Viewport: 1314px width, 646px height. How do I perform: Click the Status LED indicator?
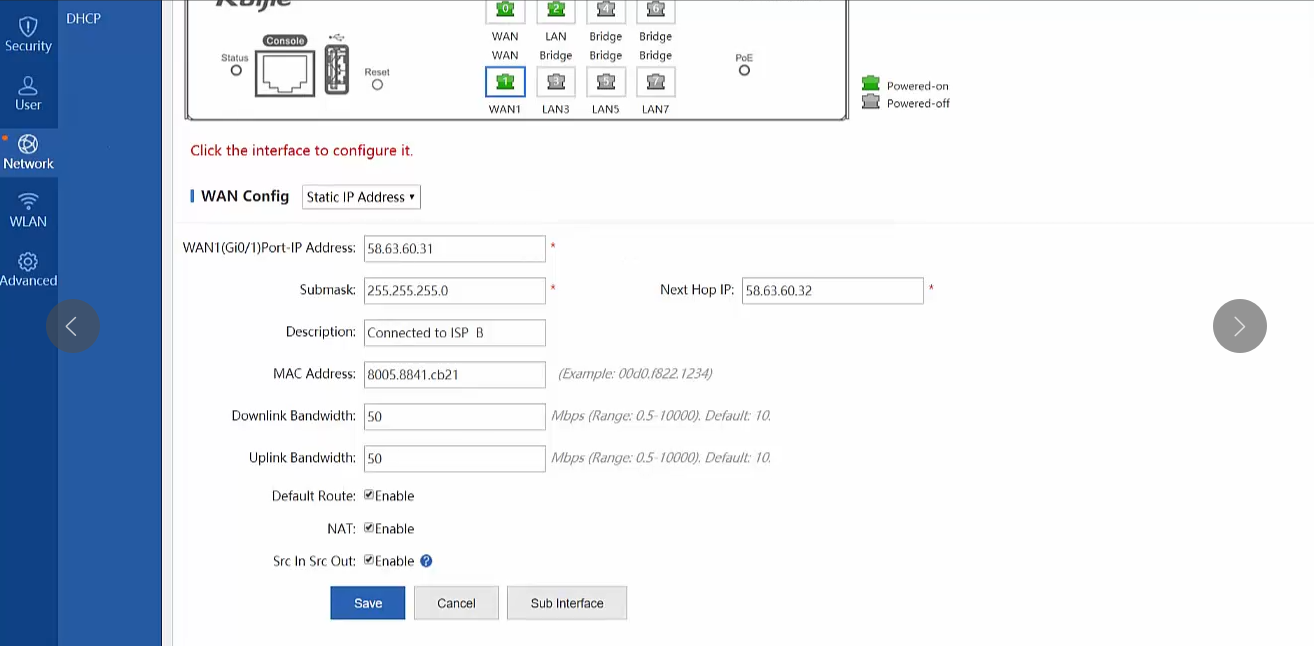[236, 70]
